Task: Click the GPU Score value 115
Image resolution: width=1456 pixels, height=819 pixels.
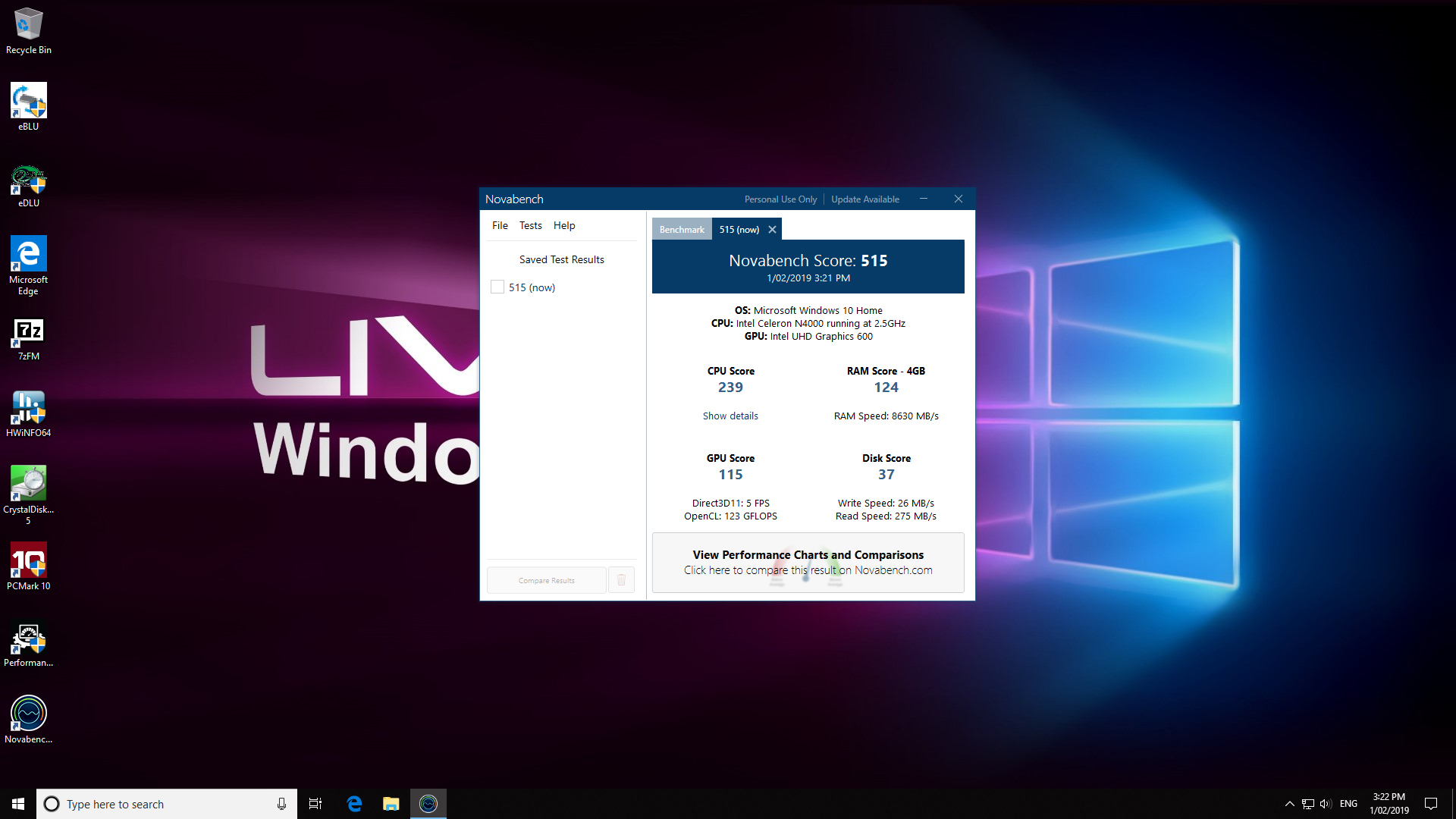Action: (x=730, y=475)
